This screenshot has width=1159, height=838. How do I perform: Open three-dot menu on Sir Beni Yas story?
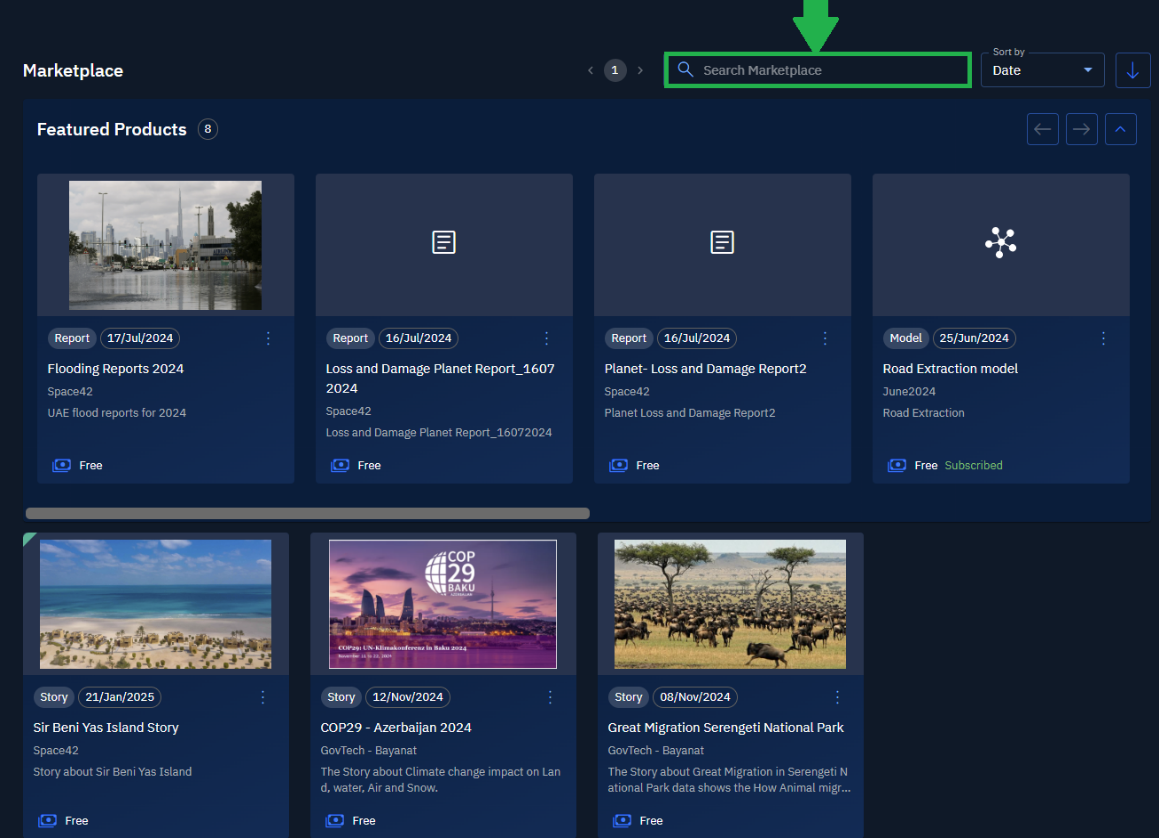tap(263, 697)
